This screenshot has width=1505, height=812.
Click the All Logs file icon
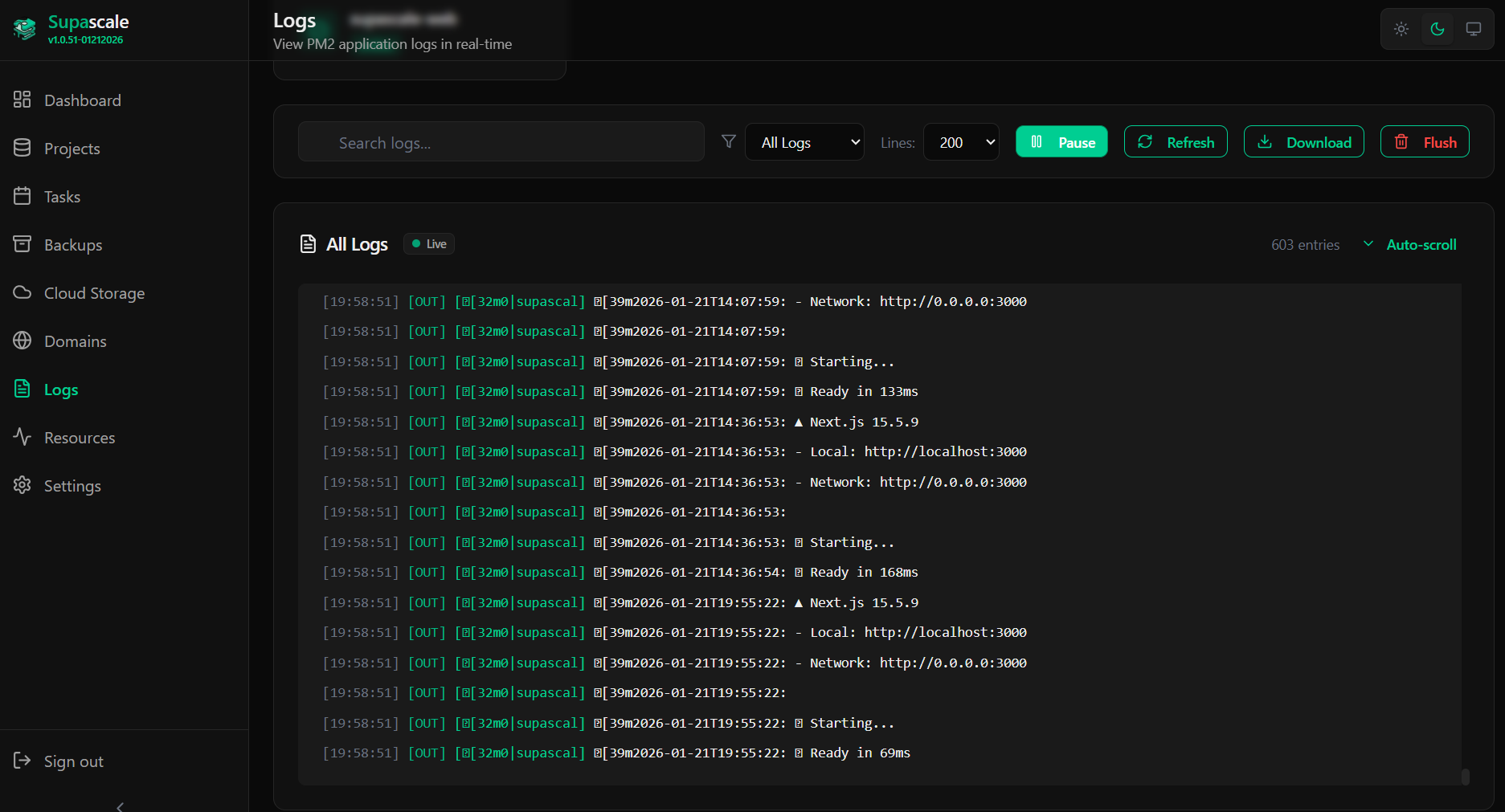[x=308, y=244]
